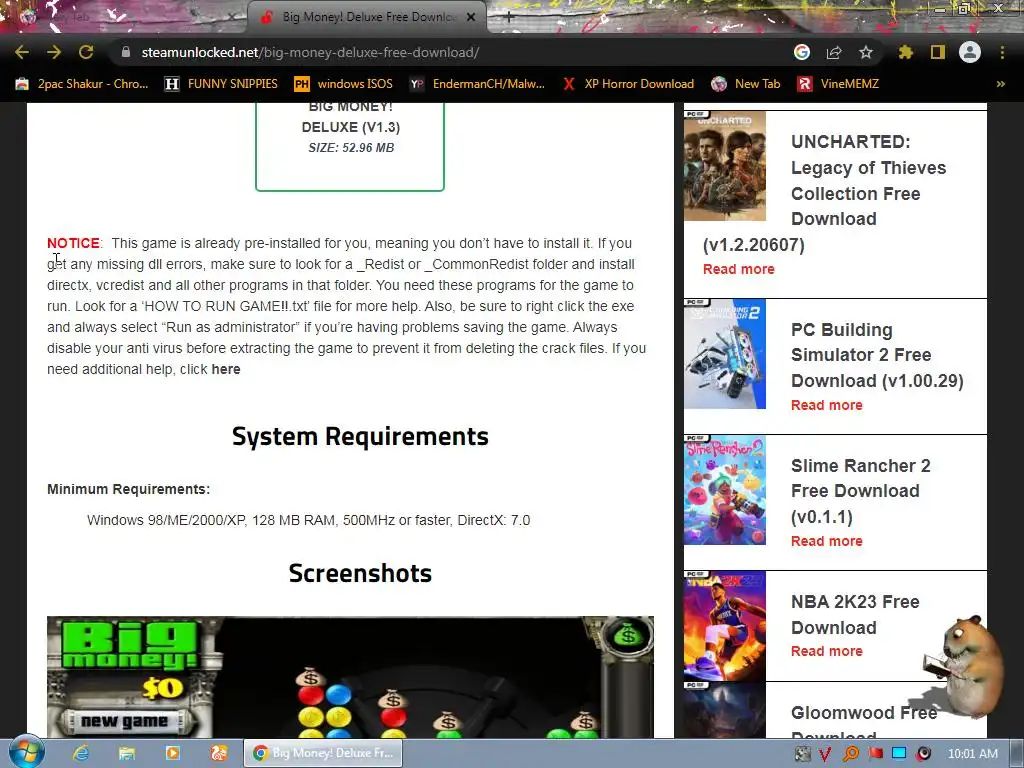Click the speaker volume tray icon
Screen dimensions: 1024x768
[923, 754]
